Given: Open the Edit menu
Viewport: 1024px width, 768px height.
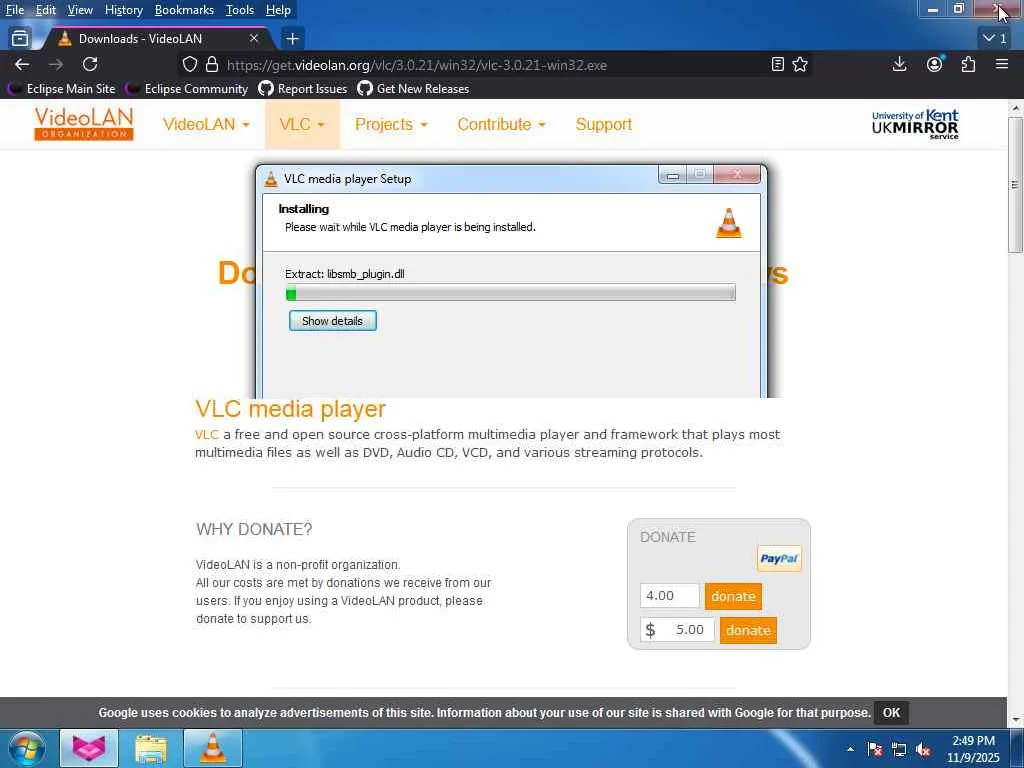Looking at the screenshot, I should point(45,10).
